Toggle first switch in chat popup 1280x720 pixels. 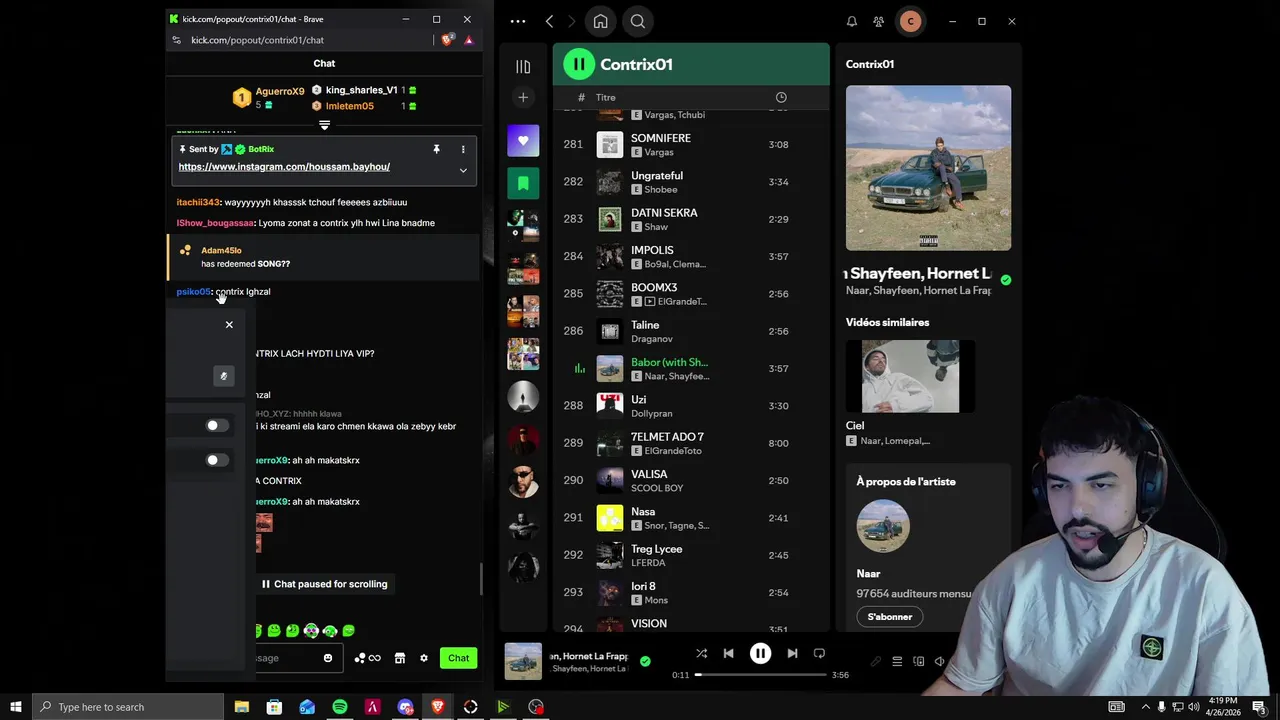[217, 425]
